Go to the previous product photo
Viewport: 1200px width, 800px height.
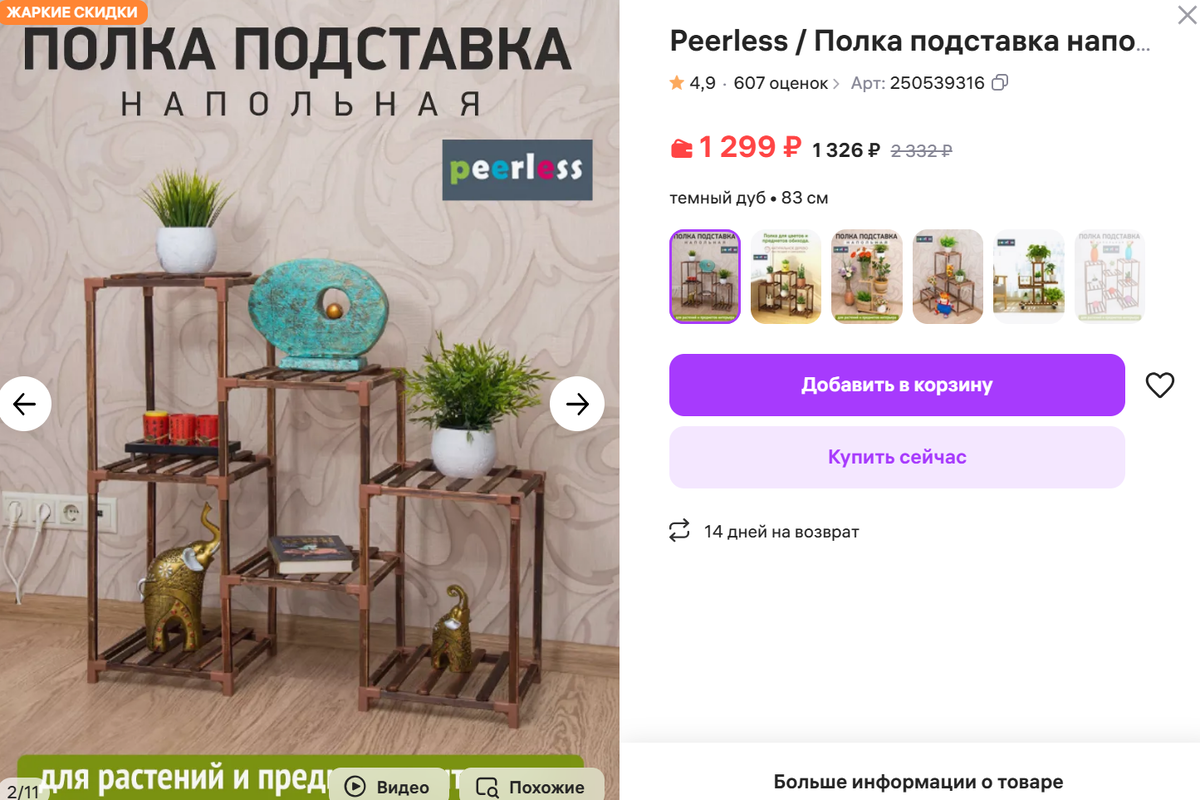pos(24,404)
